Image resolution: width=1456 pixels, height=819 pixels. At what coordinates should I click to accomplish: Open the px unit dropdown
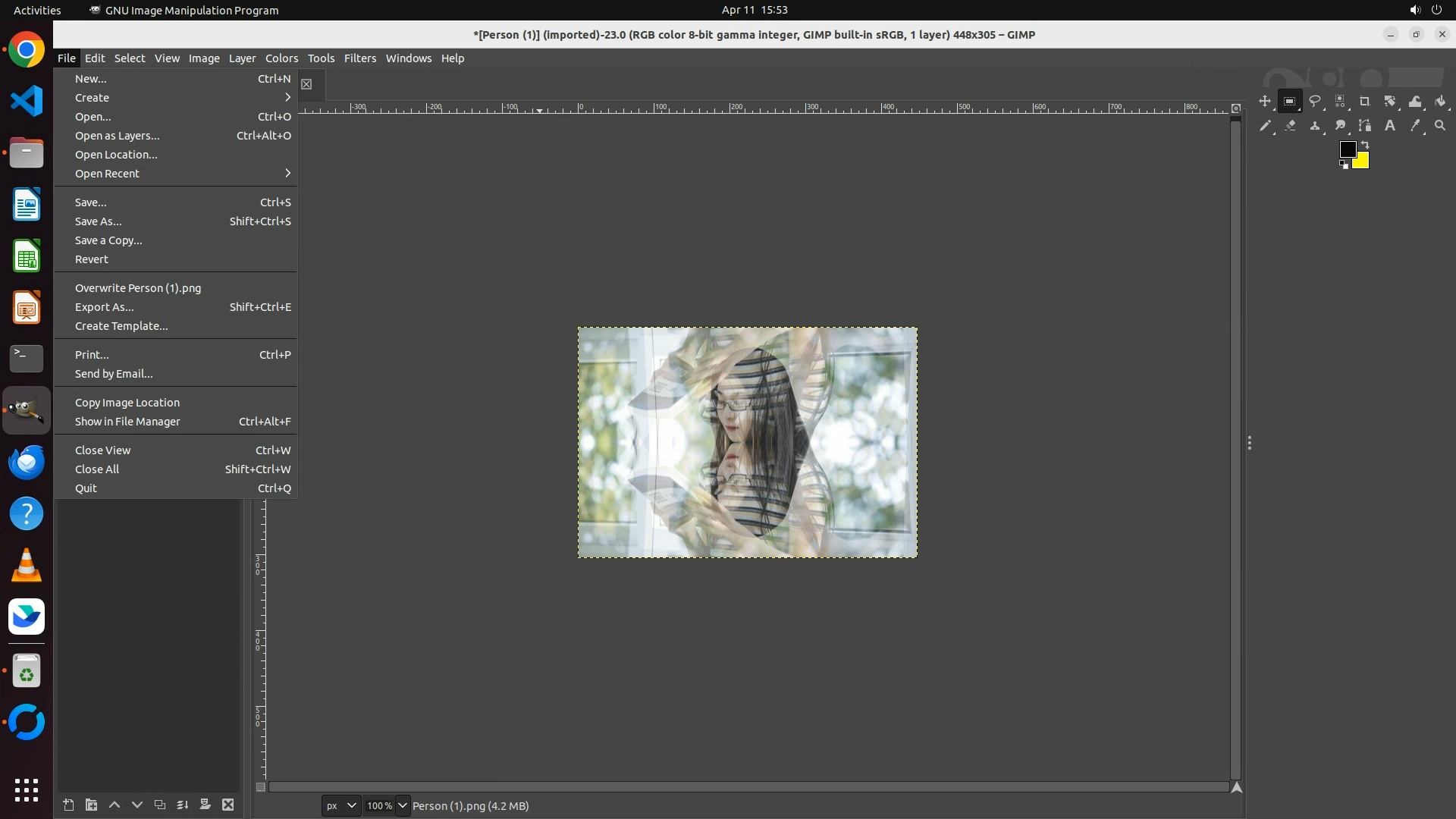pyautogui.click(x=341, y=805)
